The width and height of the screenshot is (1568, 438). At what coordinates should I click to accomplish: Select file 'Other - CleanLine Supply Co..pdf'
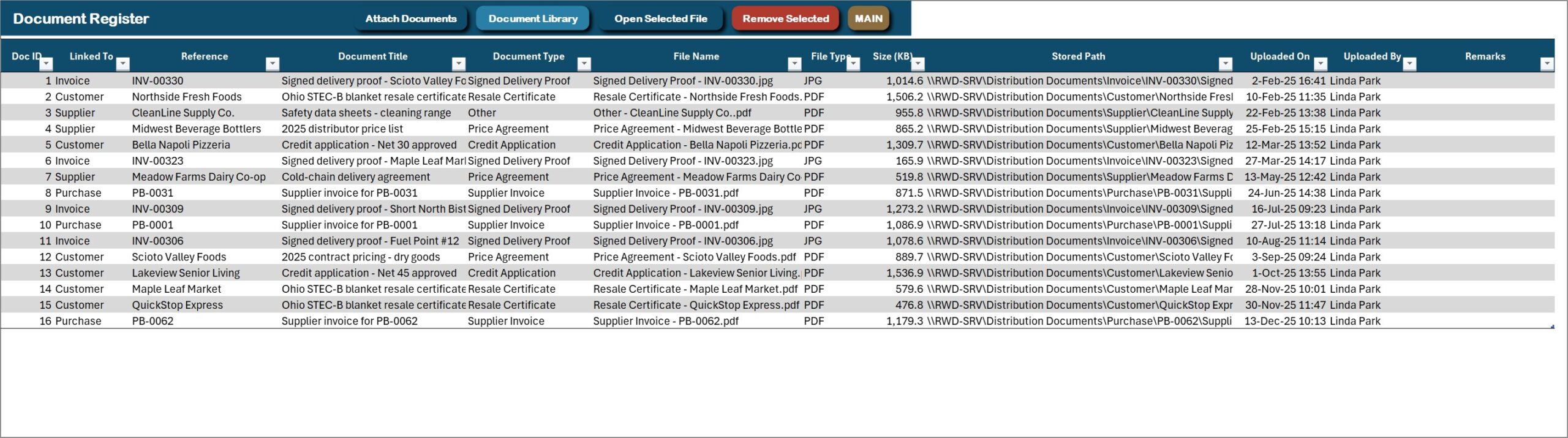tap(696, 113)
